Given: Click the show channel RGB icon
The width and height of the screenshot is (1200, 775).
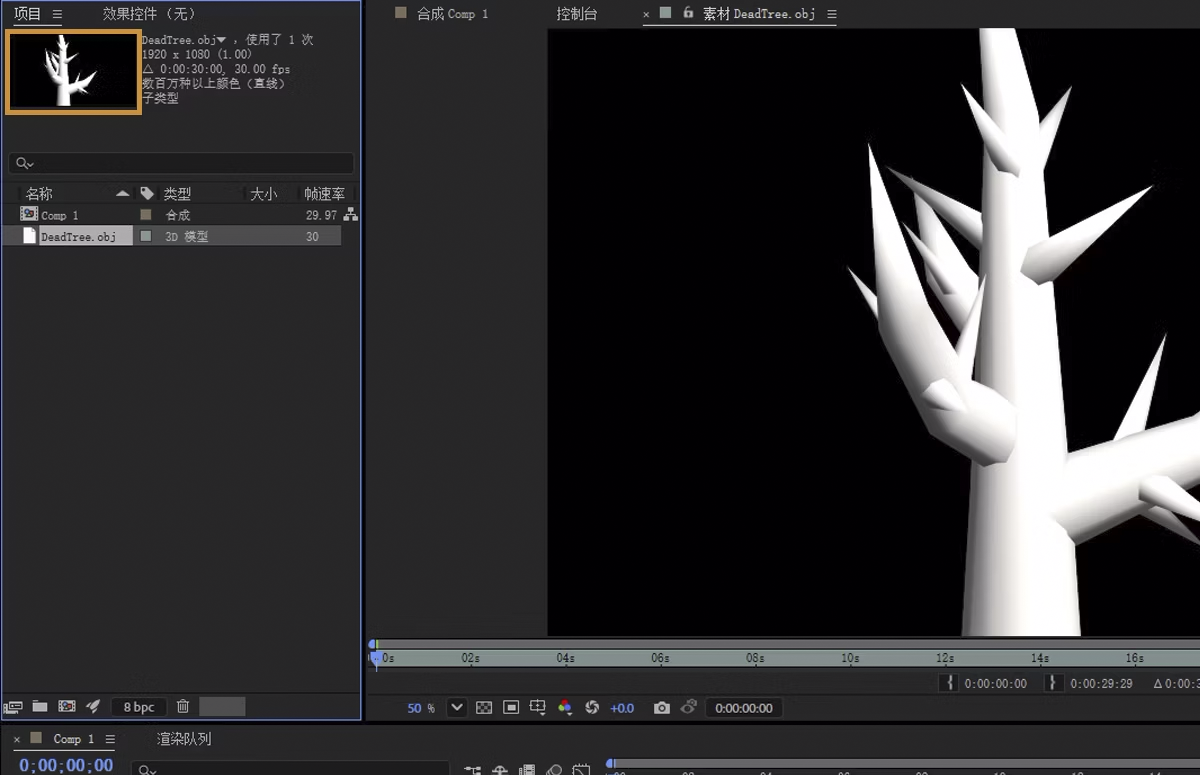Looking at the screenshot, I should (565, 708).
